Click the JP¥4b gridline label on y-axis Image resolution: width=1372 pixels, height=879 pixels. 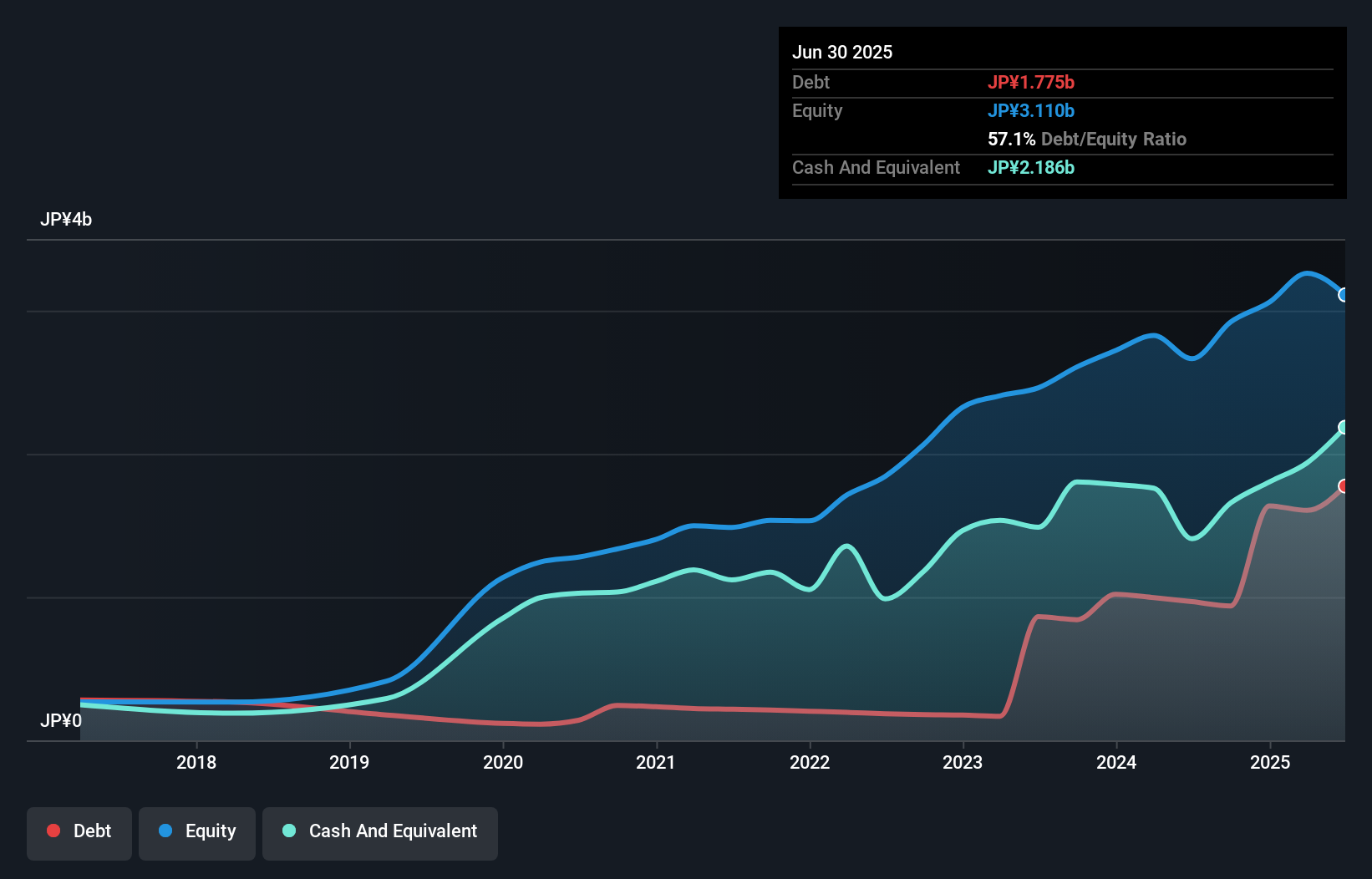coord(67,219)
